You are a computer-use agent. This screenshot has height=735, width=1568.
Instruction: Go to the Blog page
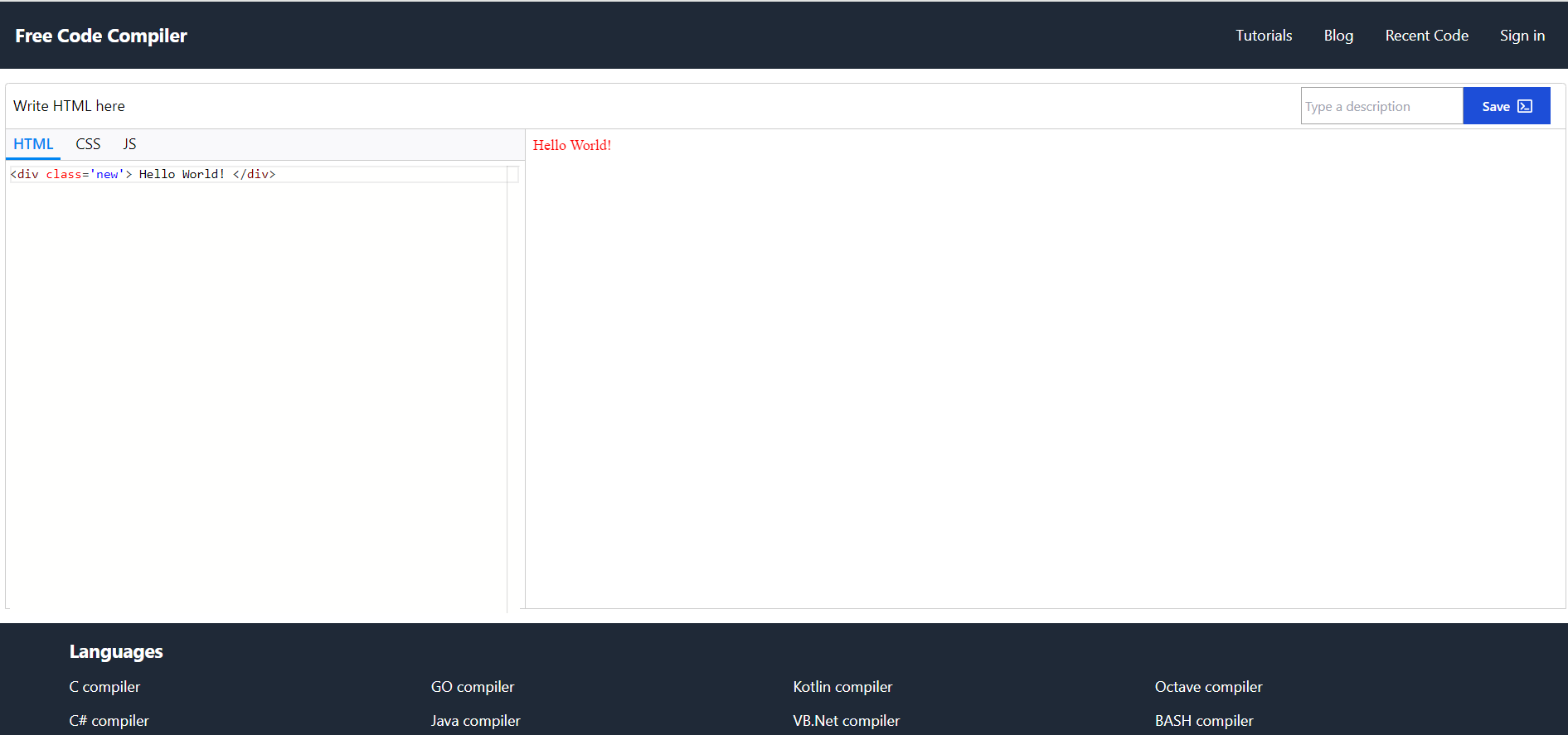[1338, 36]
